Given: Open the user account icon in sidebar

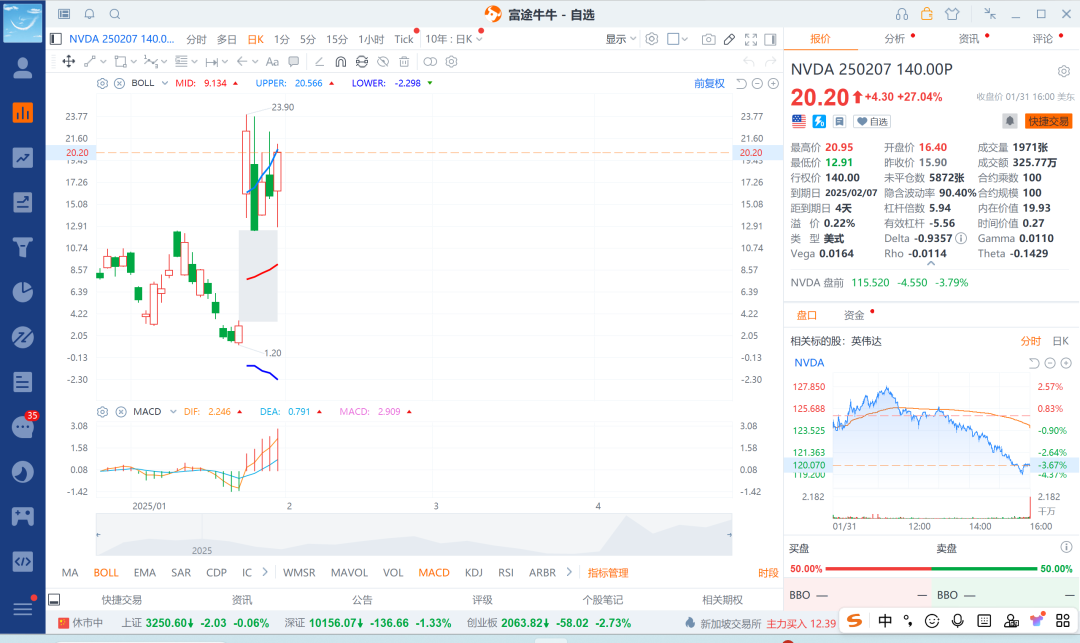Looking at the screenshot, I should click(x=23, y=67).
